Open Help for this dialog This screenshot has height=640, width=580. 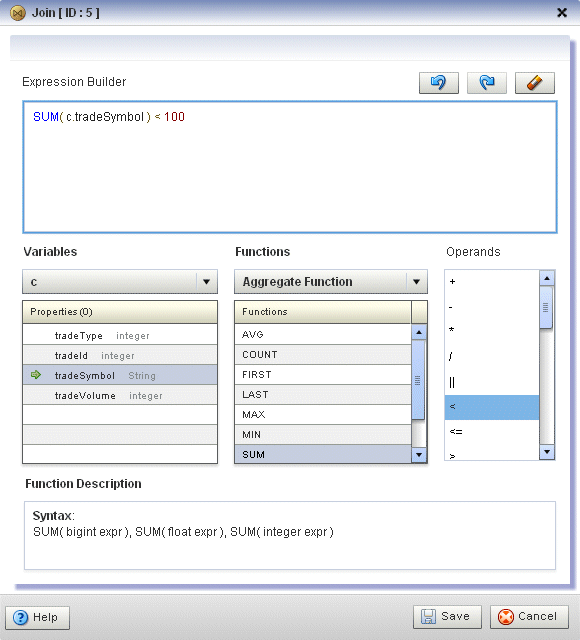[37, 617]
